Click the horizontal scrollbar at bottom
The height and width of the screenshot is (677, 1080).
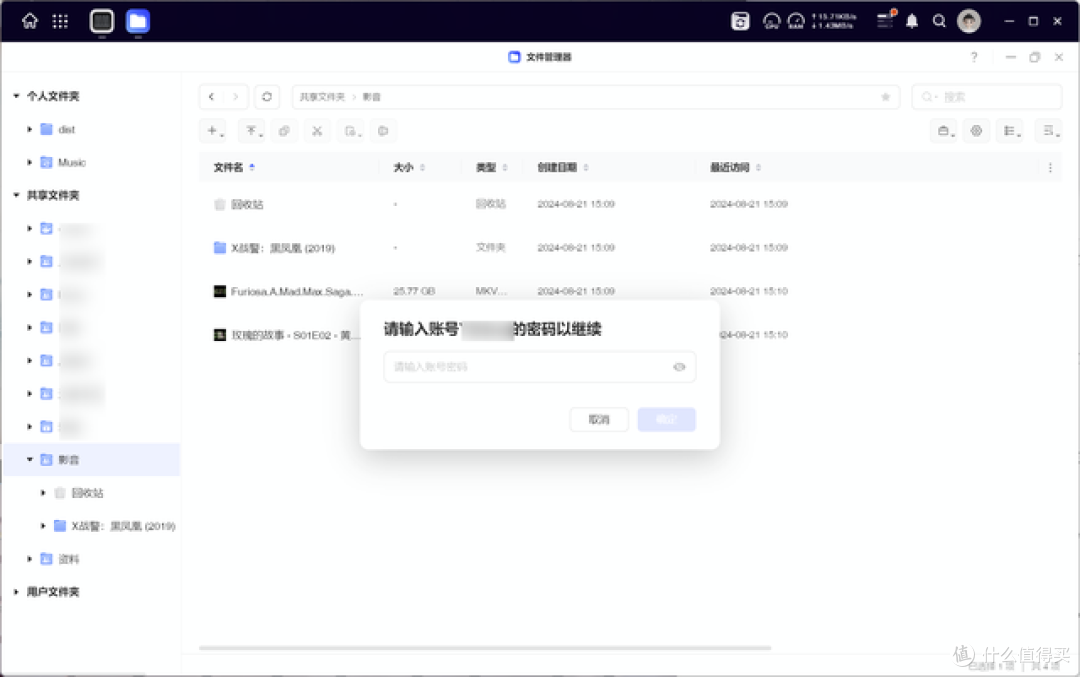tap(485, 648)
